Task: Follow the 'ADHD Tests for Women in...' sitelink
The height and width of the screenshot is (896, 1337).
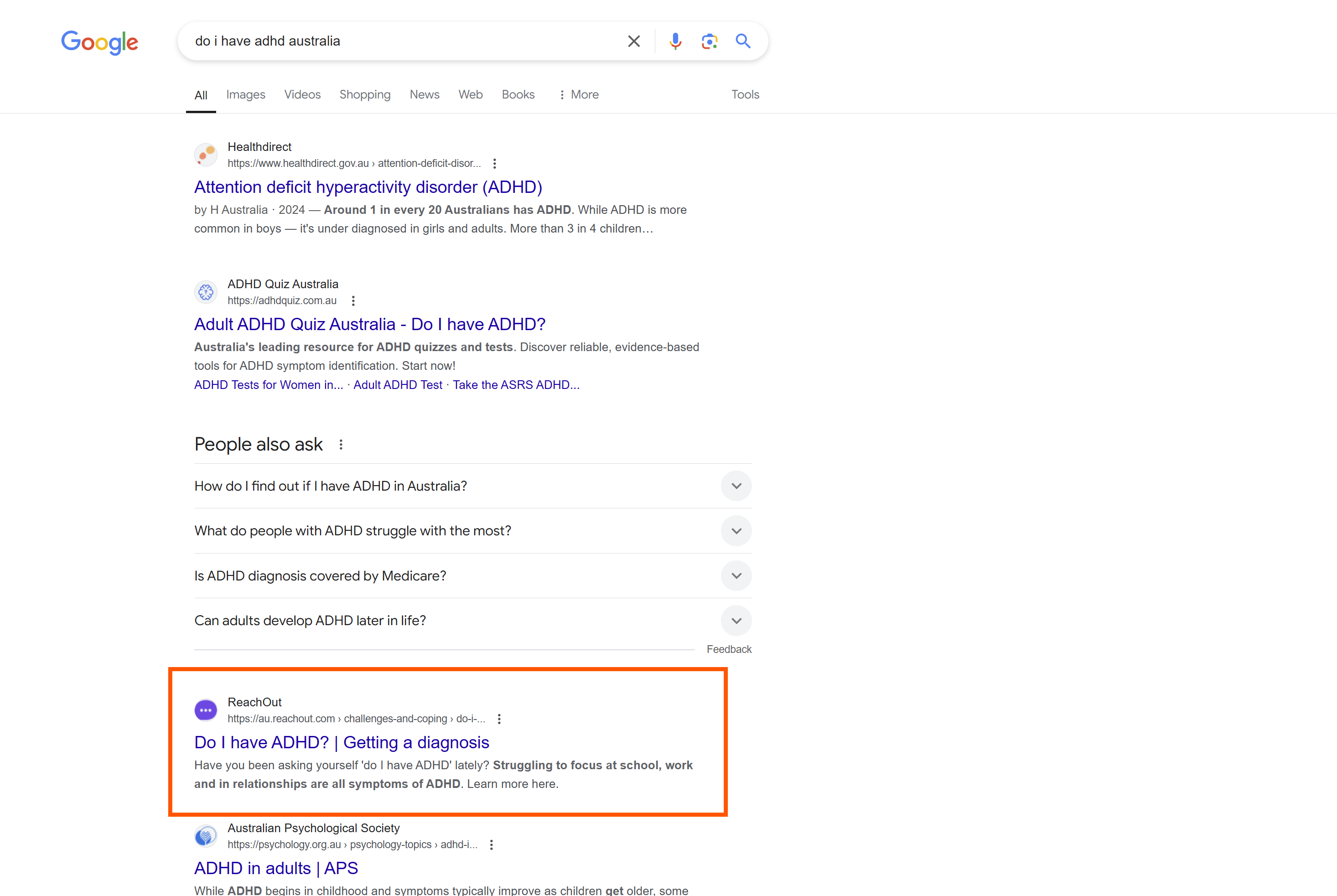Action: [269, 385]
